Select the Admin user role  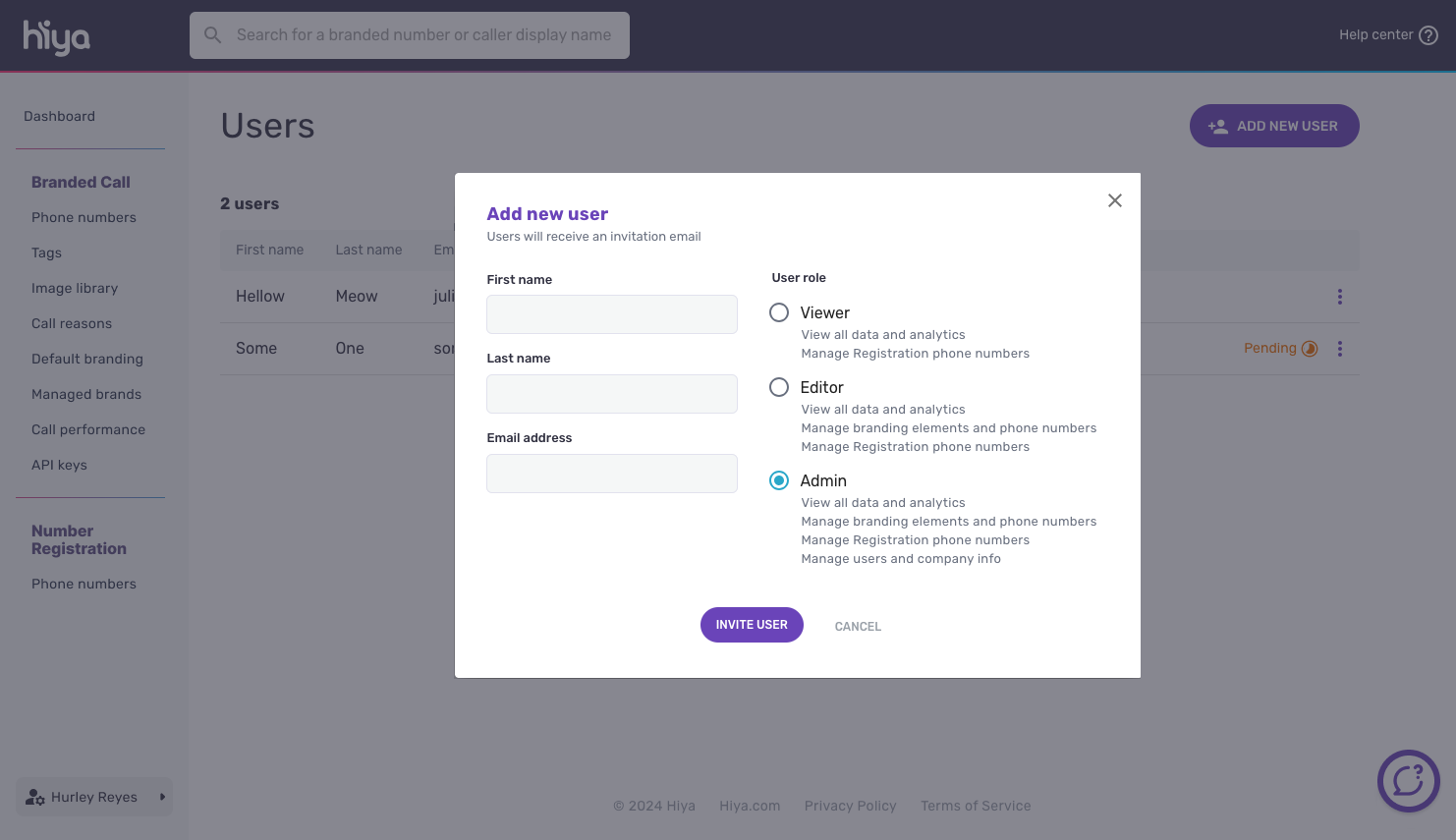coord(779,480)
